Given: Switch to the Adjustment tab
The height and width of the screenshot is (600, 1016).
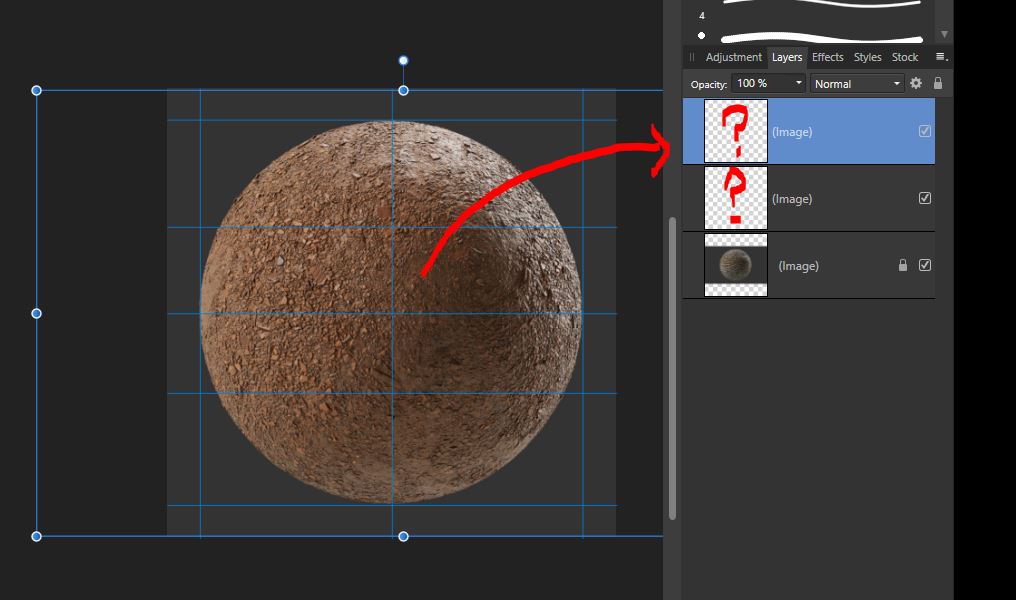Looking at the screenshot, I should [733, 57].
